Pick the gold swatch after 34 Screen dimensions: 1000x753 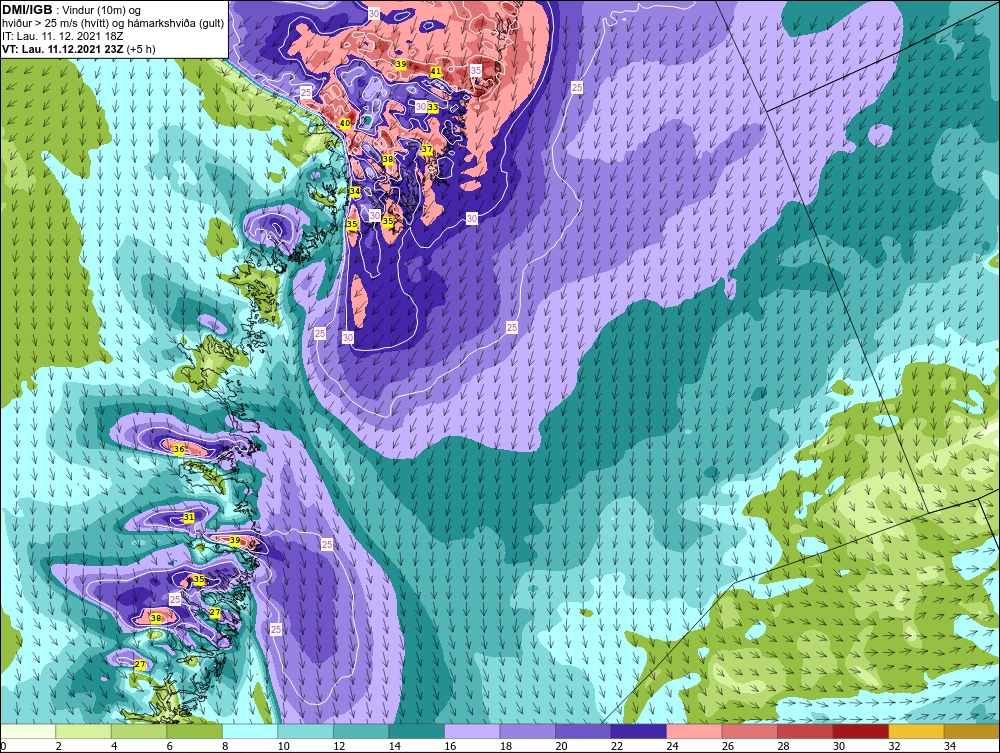pyautogui.click(x=971, y=731)
